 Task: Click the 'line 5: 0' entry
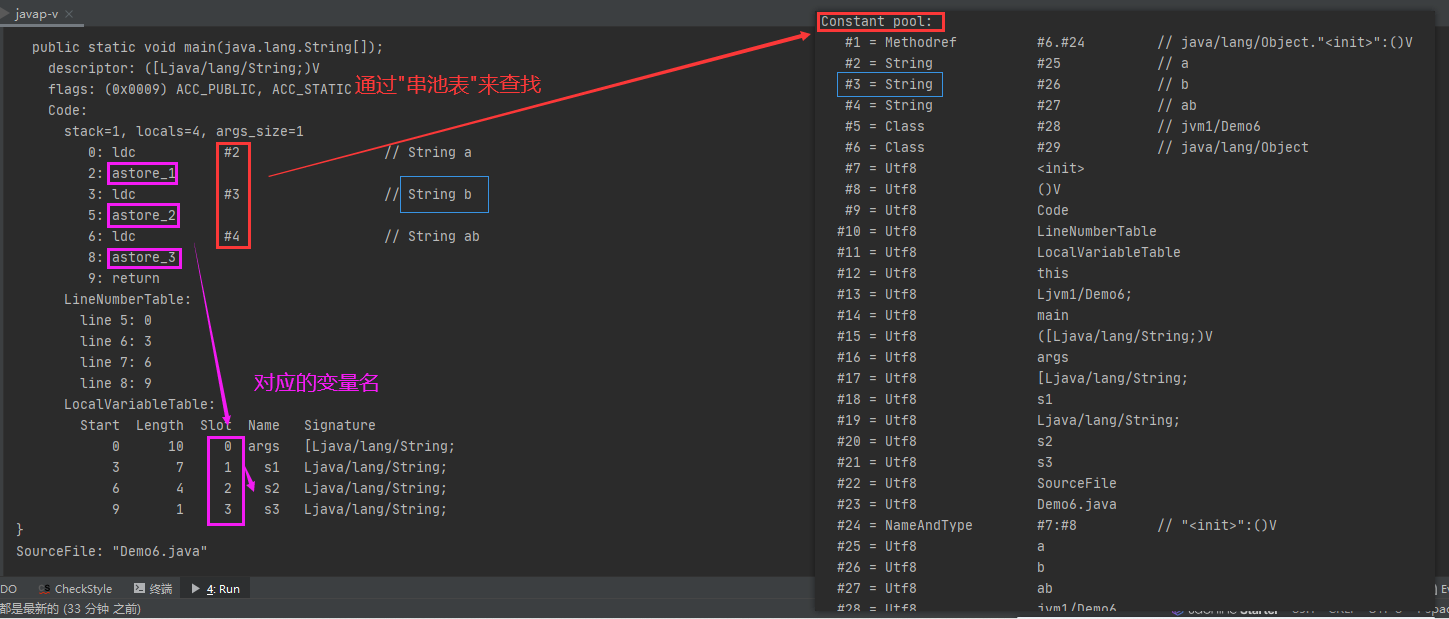tap(116, 320)
